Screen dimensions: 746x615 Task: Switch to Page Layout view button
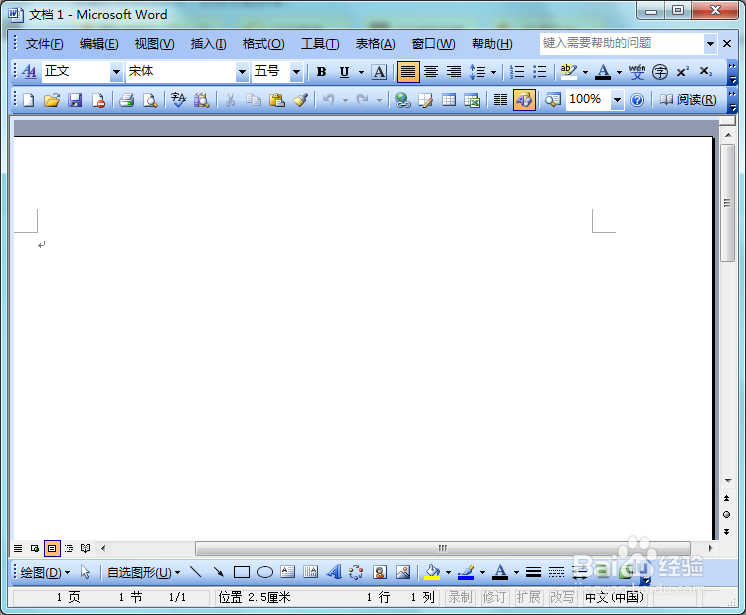[52, 548]
